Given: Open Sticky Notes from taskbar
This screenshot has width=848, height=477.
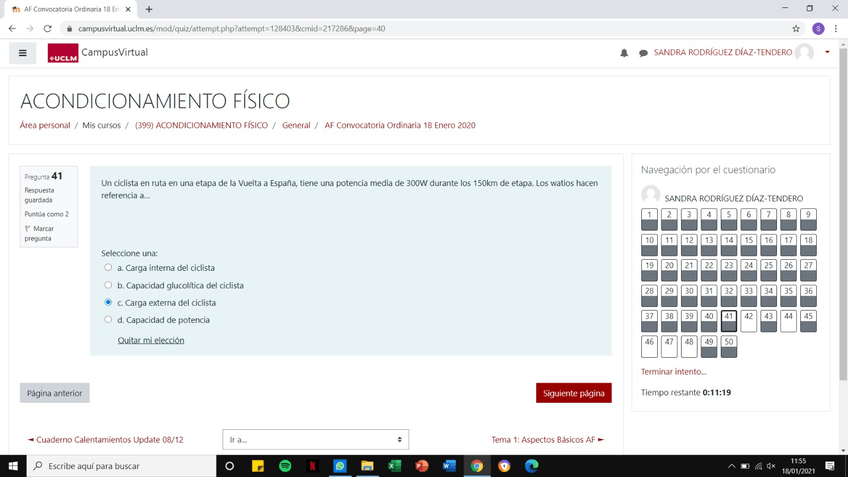Looking at the screenshot, I should pyautogui.click(x=258, y=466).
